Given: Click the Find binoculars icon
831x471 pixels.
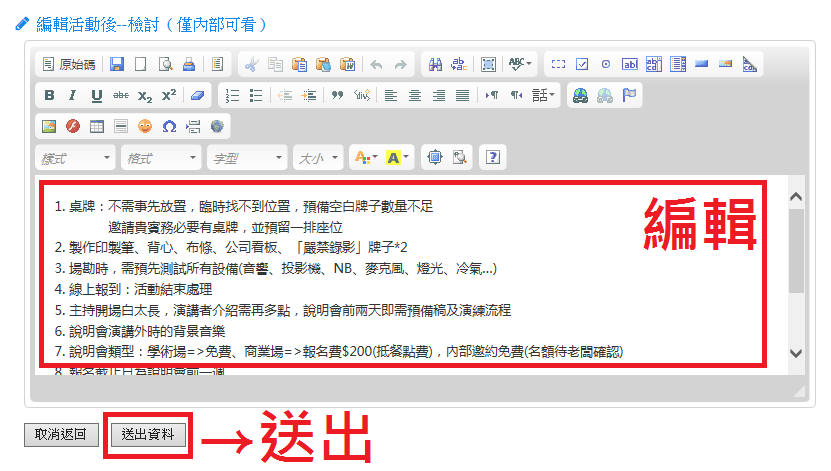Looking at the screenshot, I should click(435, 64).
